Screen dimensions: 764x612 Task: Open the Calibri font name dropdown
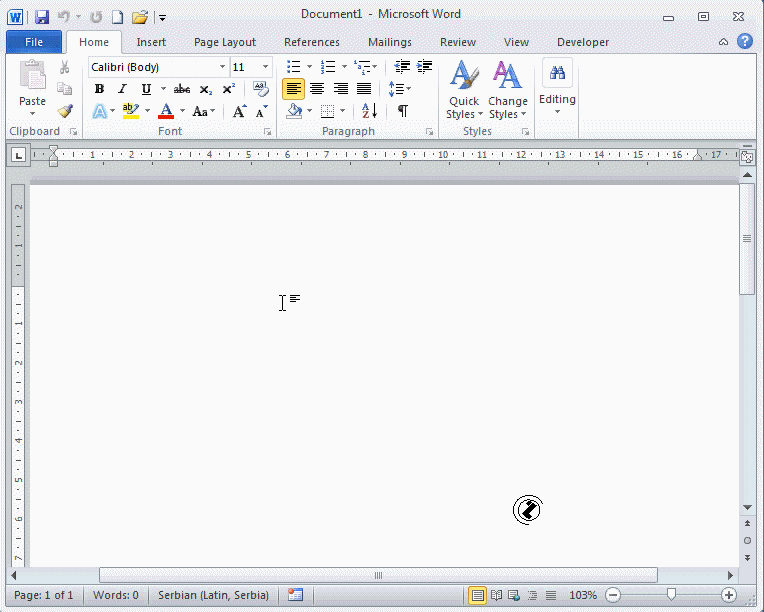(222, 67)
